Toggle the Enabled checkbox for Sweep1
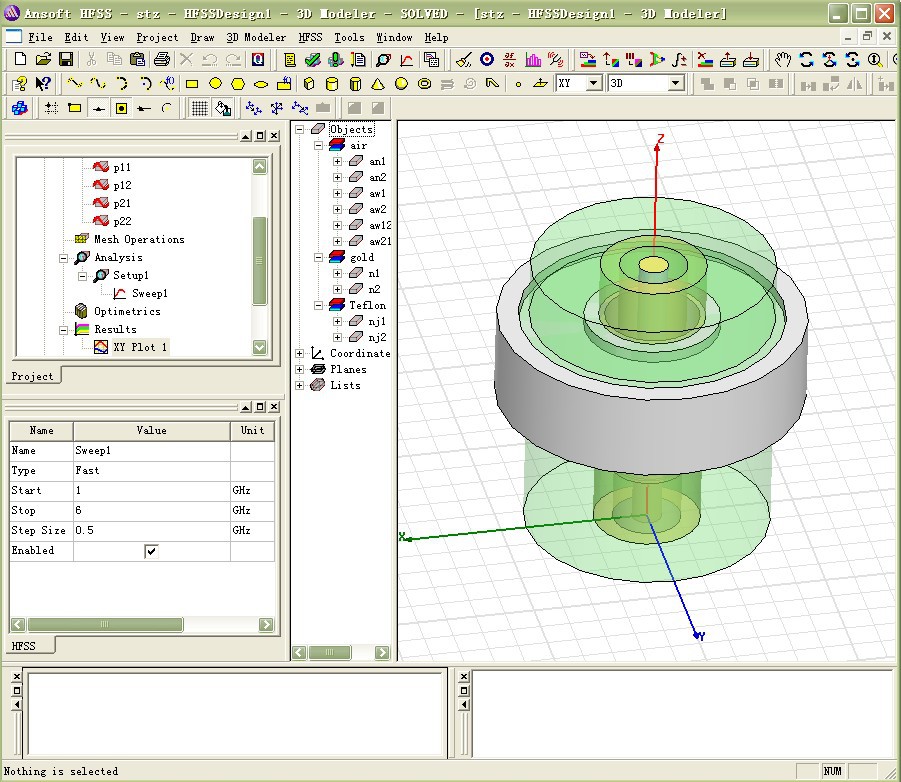901x782 pixels. click(x=151, y=551)
